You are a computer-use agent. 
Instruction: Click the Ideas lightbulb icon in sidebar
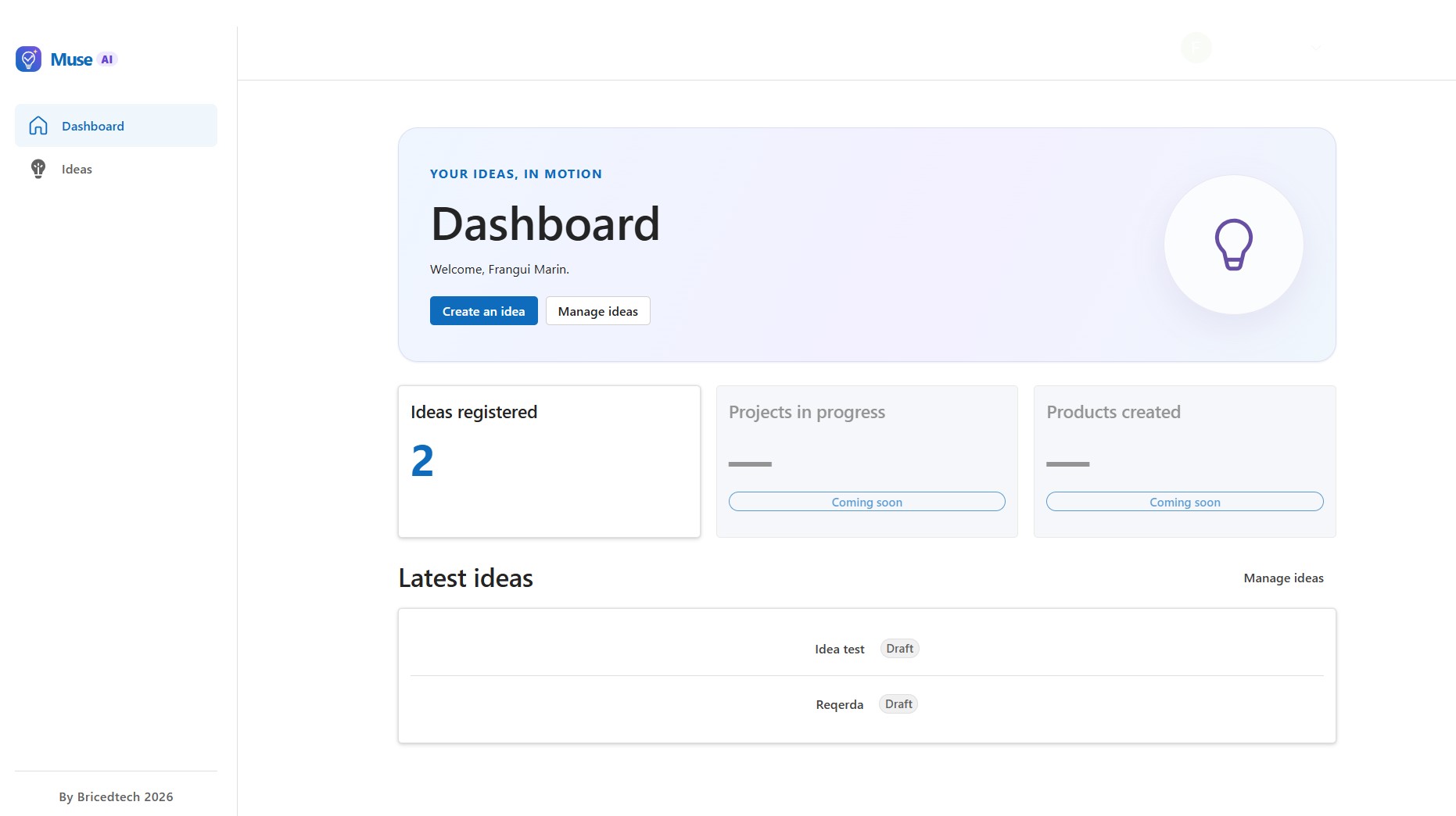point(38,169)
